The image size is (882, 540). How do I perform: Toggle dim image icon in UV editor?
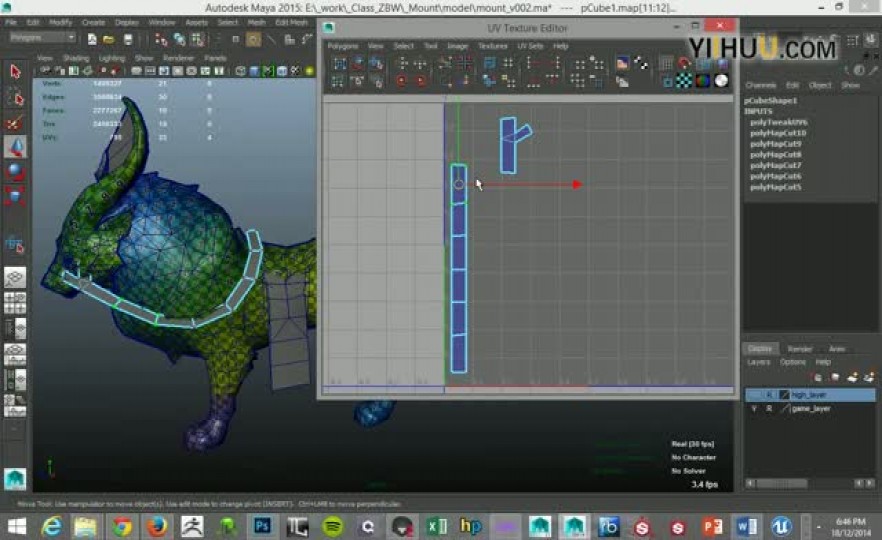pos(622,82)
